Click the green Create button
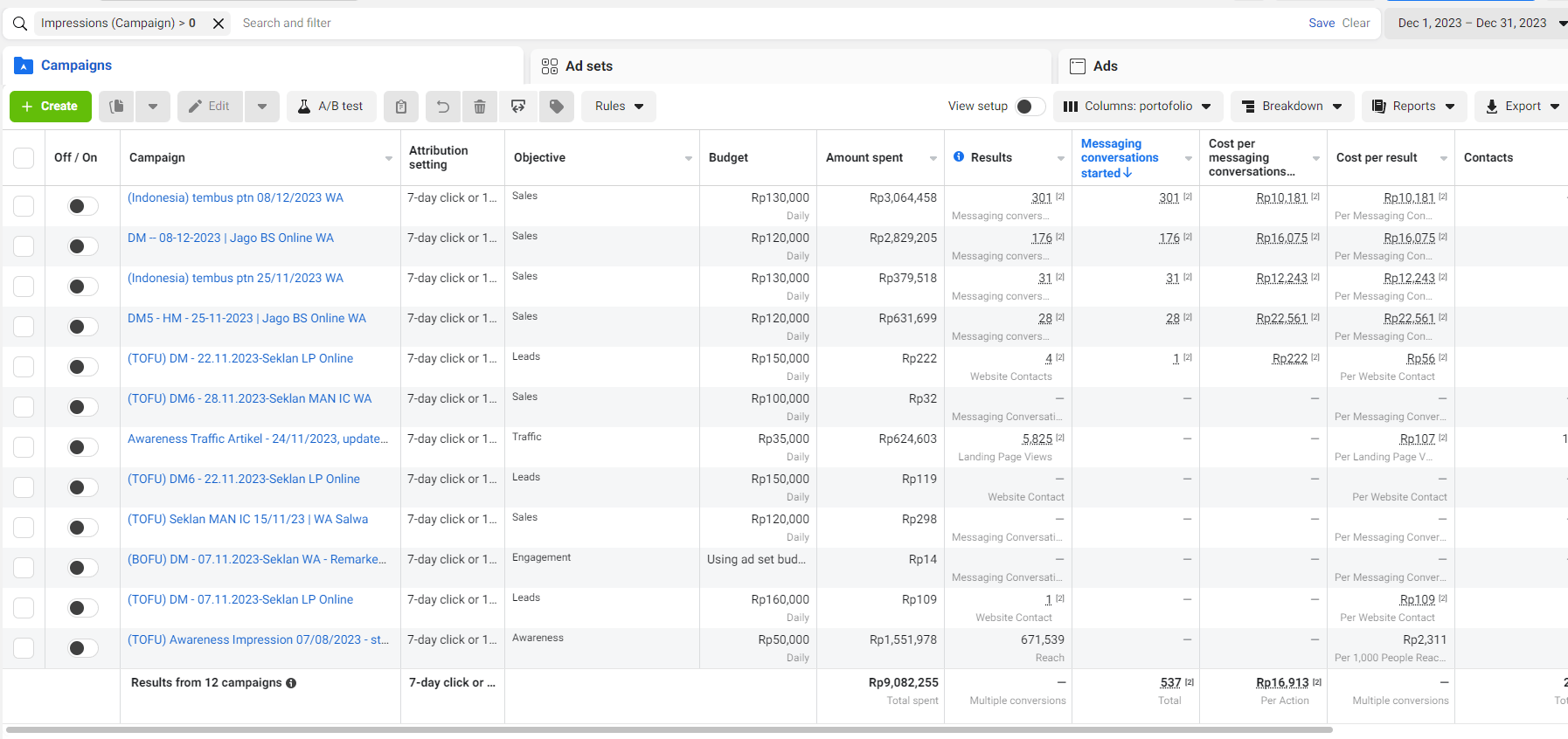This screenshot has height=739, width=1568. (51, 107)
